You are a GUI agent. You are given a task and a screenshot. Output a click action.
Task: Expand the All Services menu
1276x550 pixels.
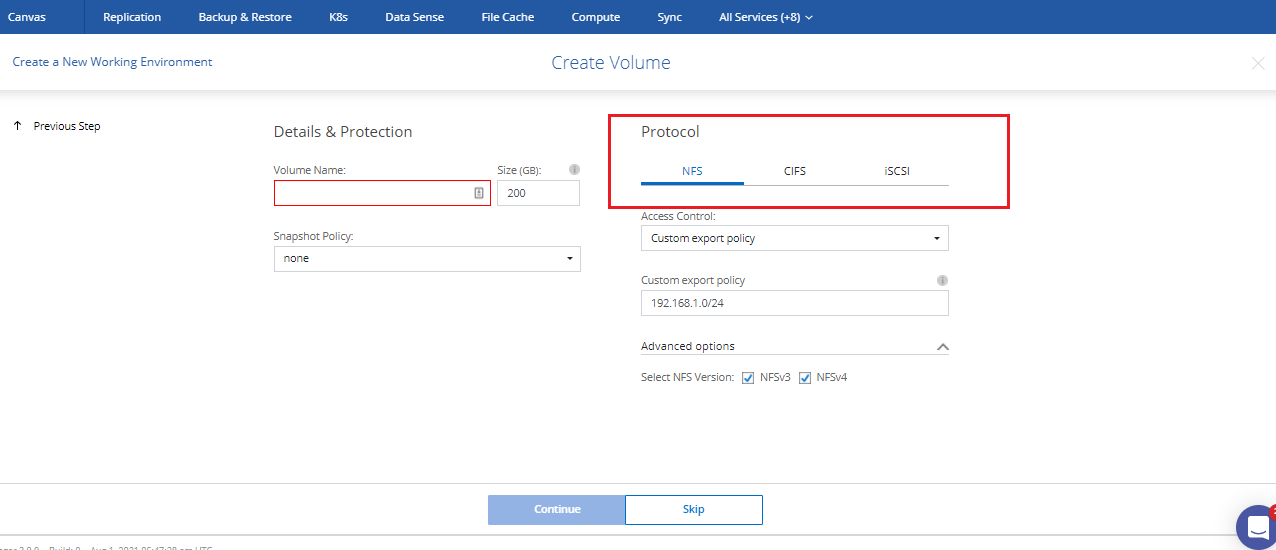point(765,17)
